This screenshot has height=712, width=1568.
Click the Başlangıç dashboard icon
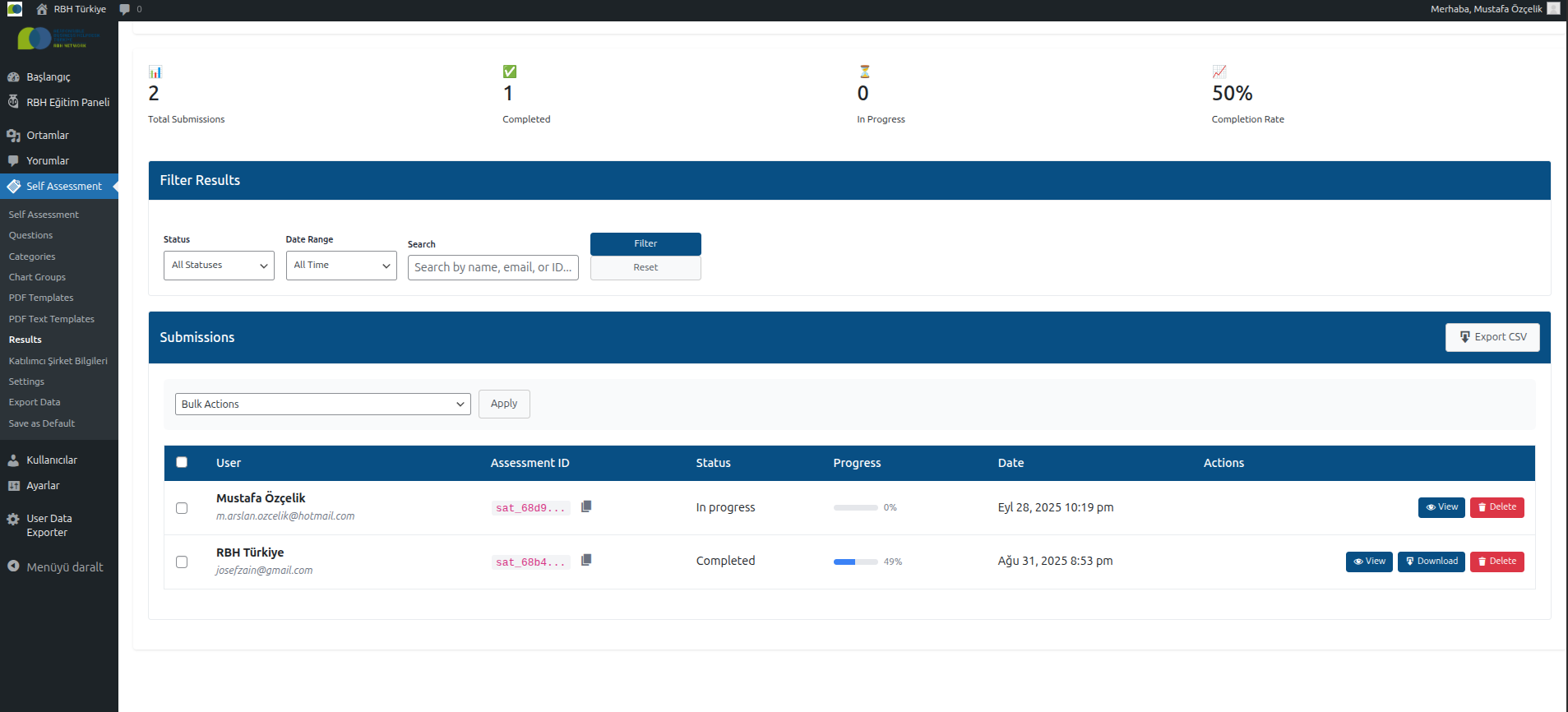(13, 76)
